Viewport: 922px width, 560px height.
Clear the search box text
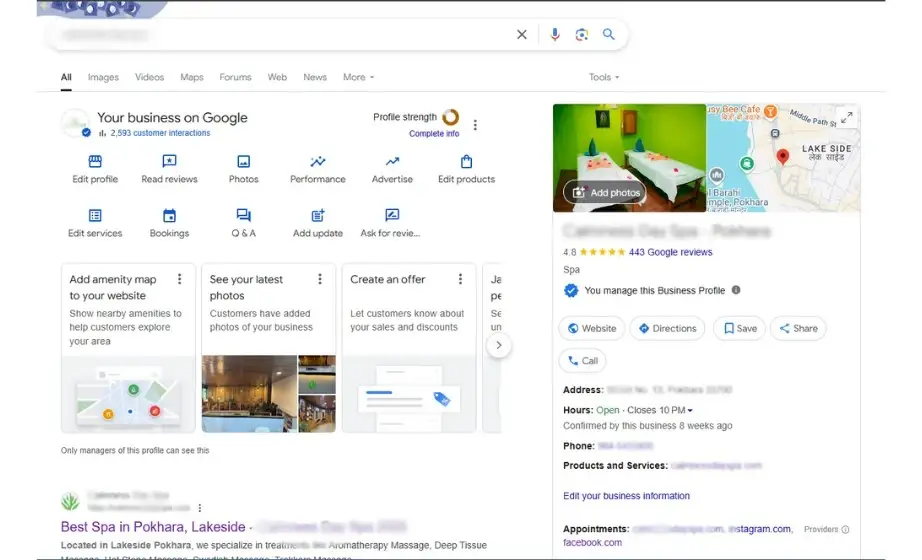(x=521, y=35)
